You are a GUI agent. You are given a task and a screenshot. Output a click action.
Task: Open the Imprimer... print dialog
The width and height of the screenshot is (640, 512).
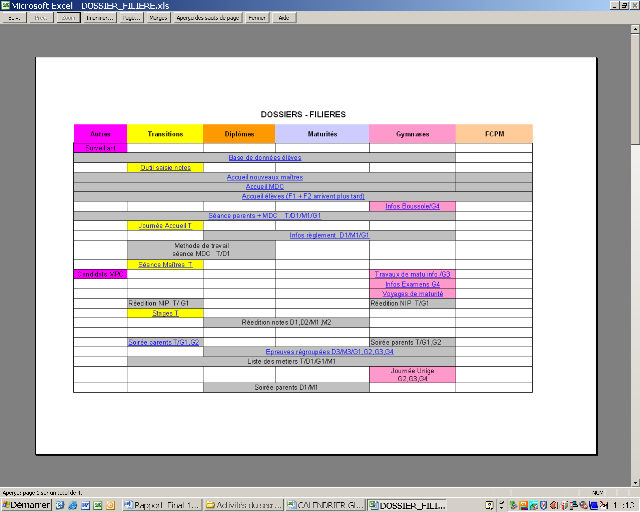(100, 18)
